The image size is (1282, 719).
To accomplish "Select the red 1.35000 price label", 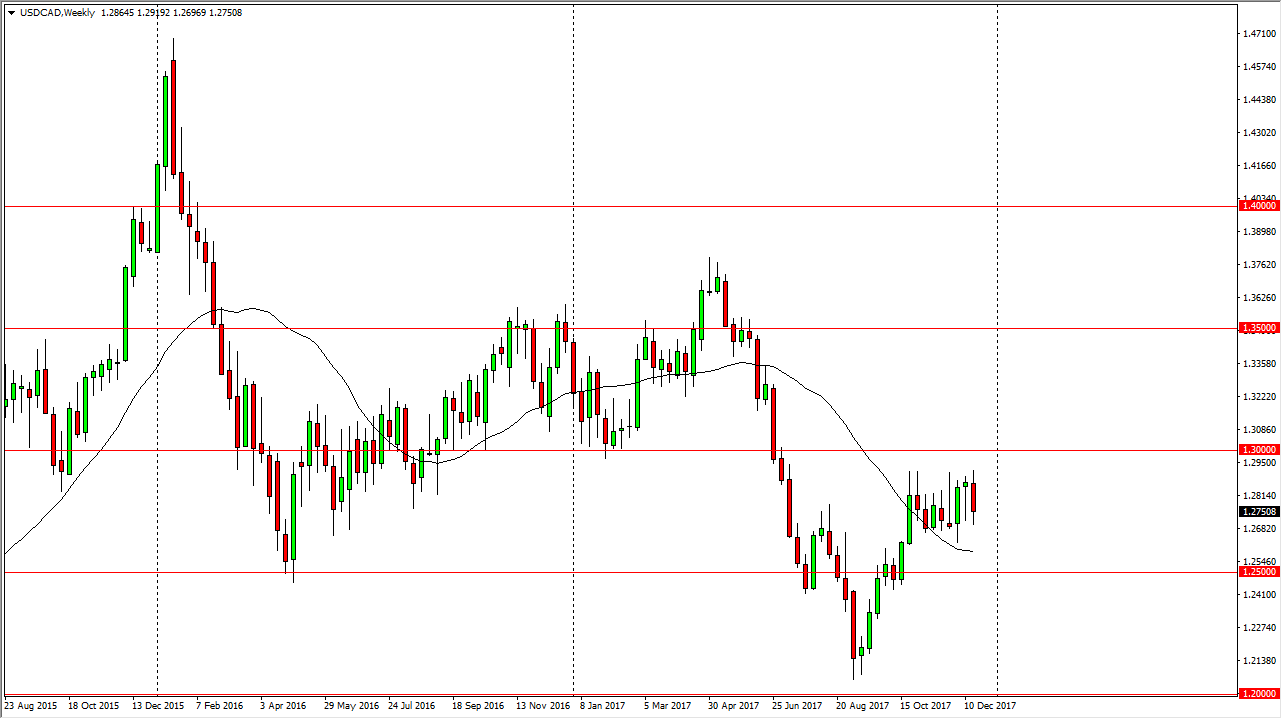I will (x=1258, y=328).
